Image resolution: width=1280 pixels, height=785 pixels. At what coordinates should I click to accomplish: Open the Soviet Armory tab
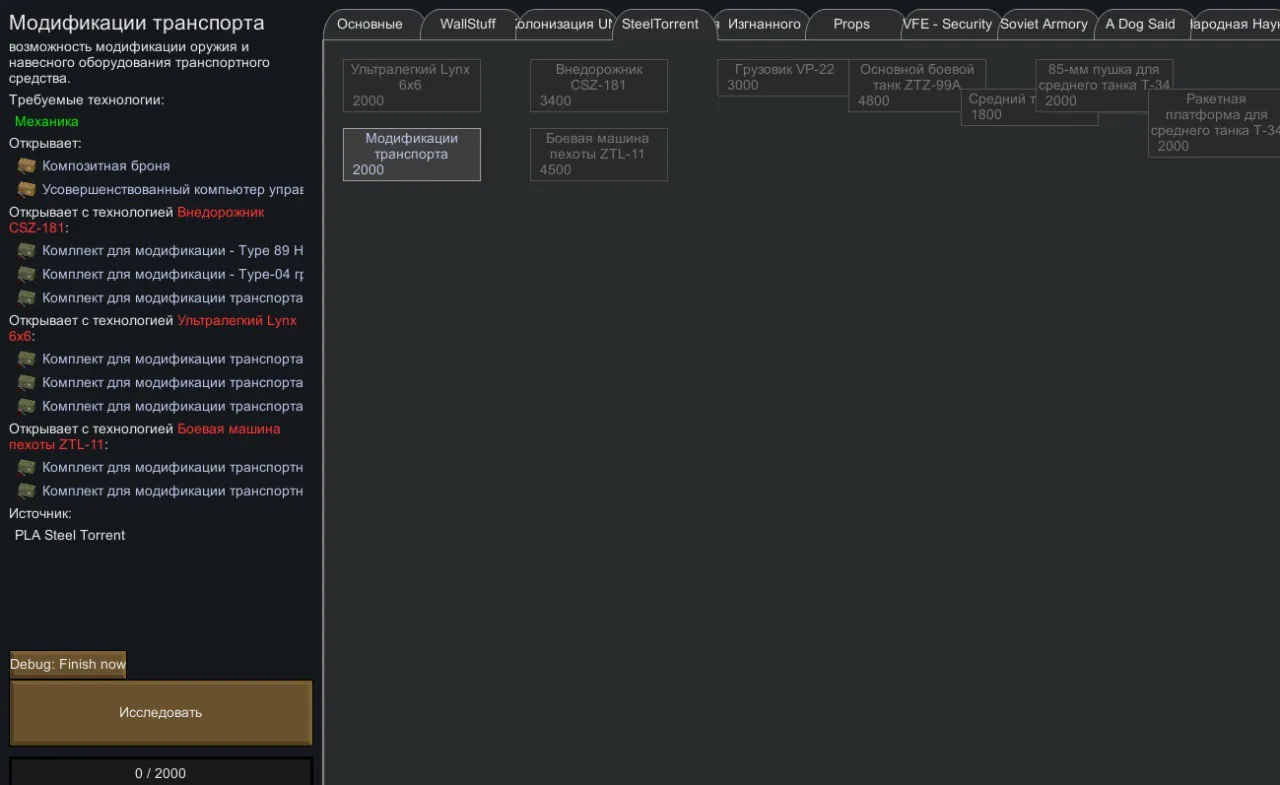tap(1043, 24)
